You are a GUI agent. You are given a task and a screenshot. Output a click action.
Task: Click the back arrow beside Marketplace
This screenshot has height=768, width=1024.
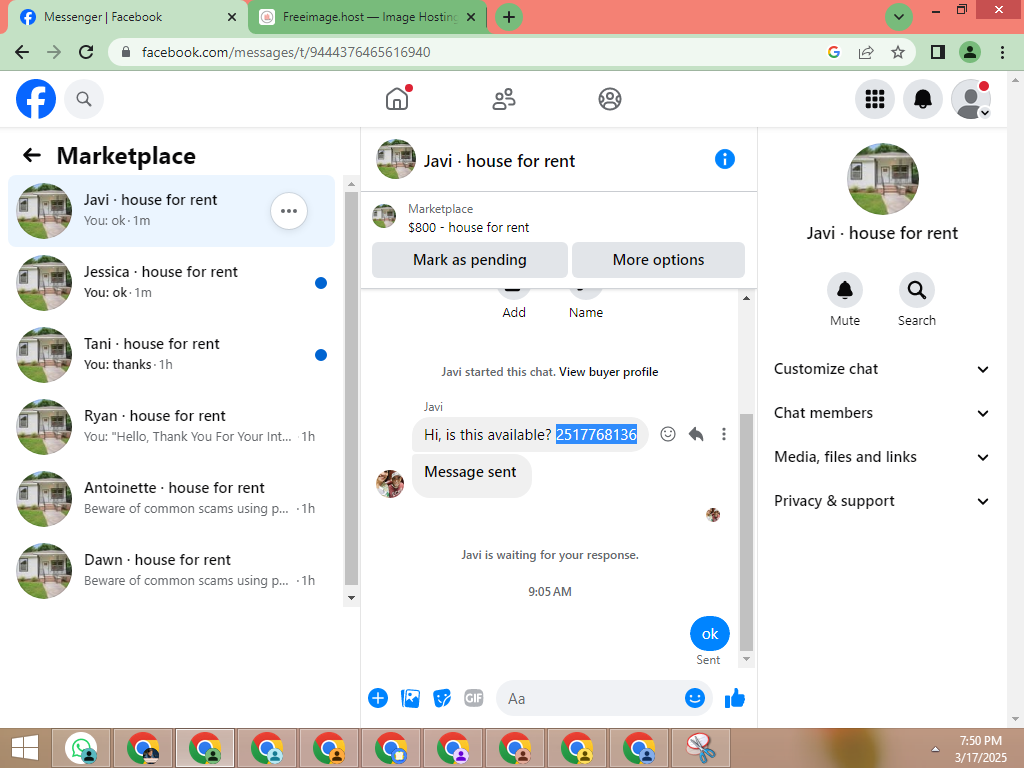pos(31,155)
